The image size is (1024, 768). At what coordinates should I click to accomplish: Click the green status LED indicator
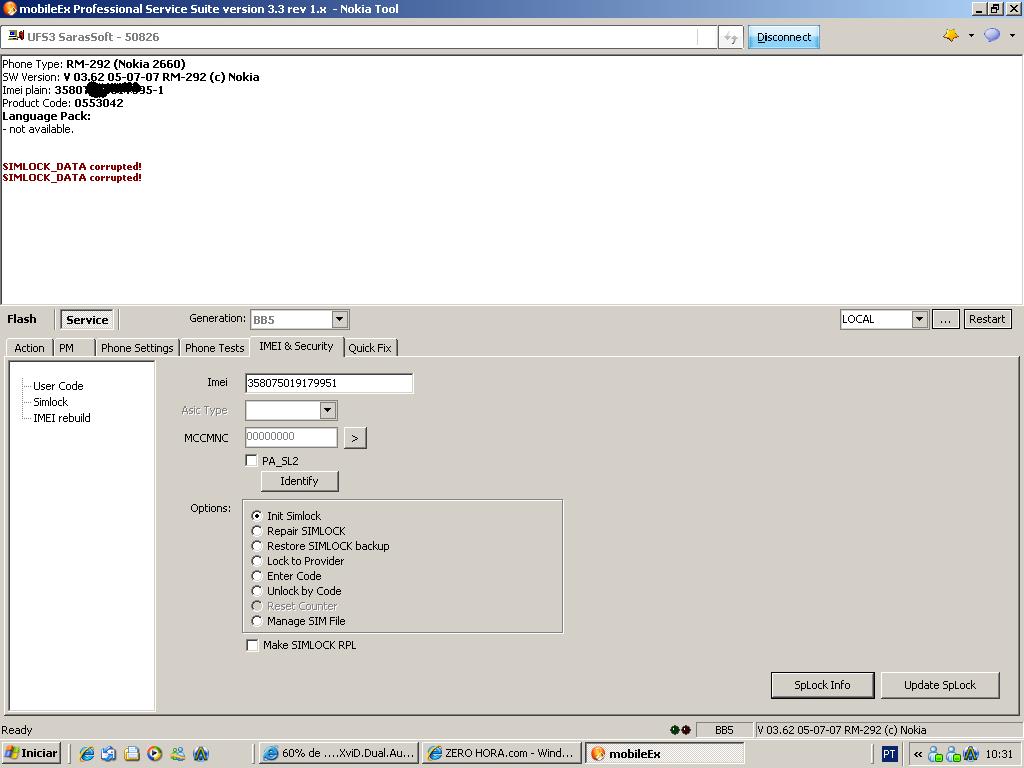click(x=675, y=730)
